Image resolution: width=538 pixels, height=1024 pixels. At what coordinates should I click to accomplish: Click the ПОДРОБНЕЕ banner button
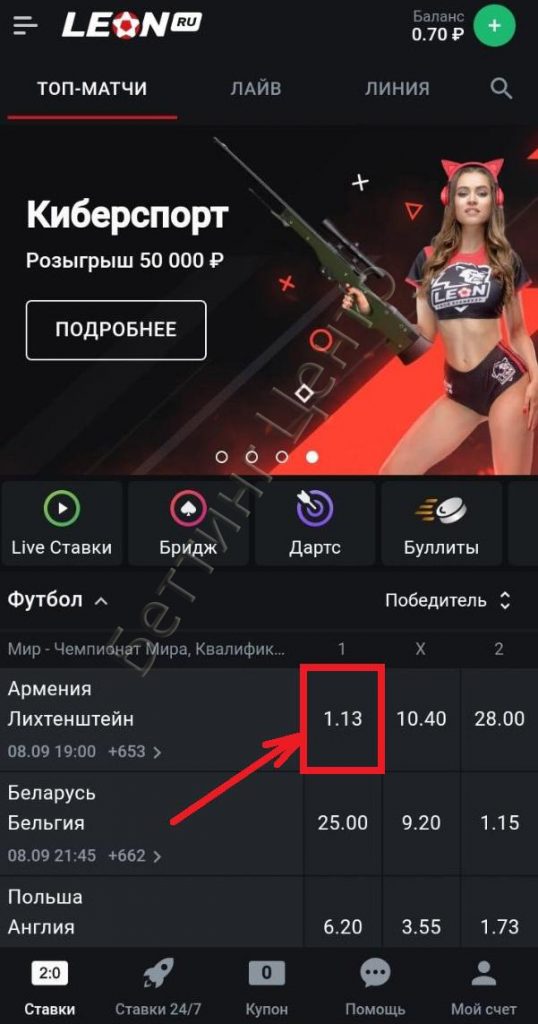coord(116,330)
